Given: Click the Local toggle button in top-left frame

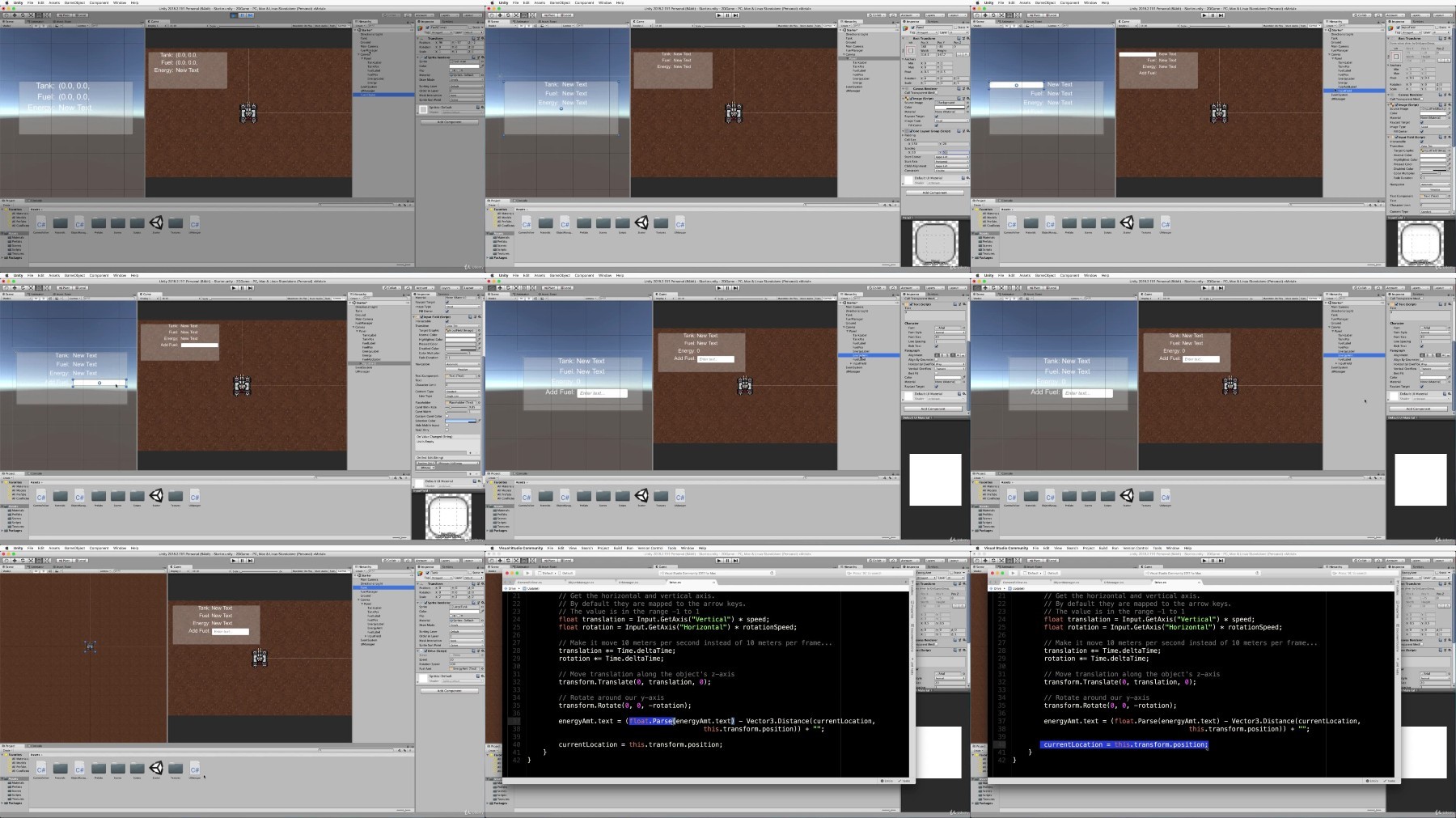Looking at the screenshot, I should click(80, 15).
